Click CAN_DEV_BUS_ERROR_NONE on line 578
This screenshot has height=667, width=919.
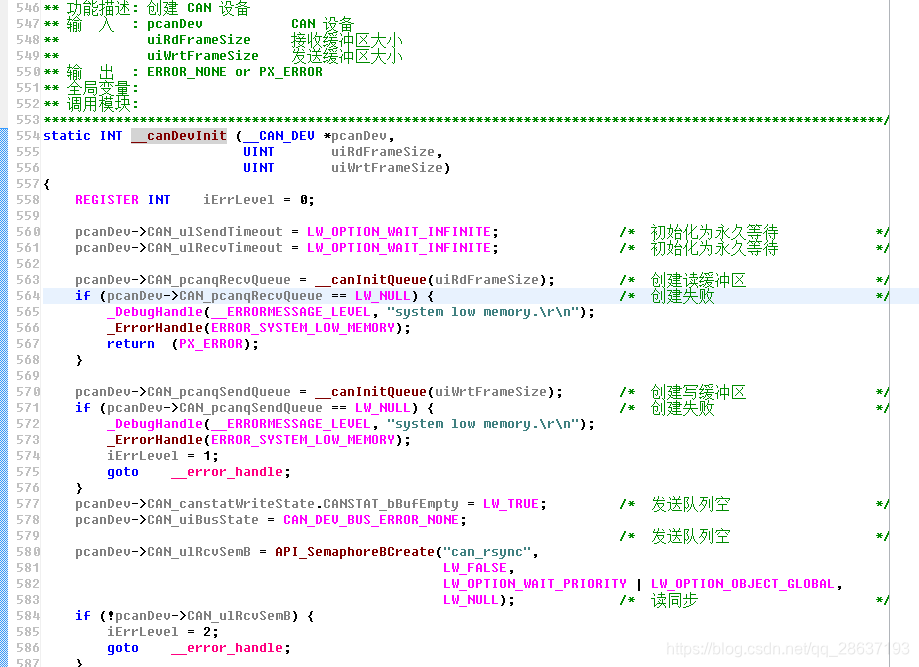[x=370, y=520]
